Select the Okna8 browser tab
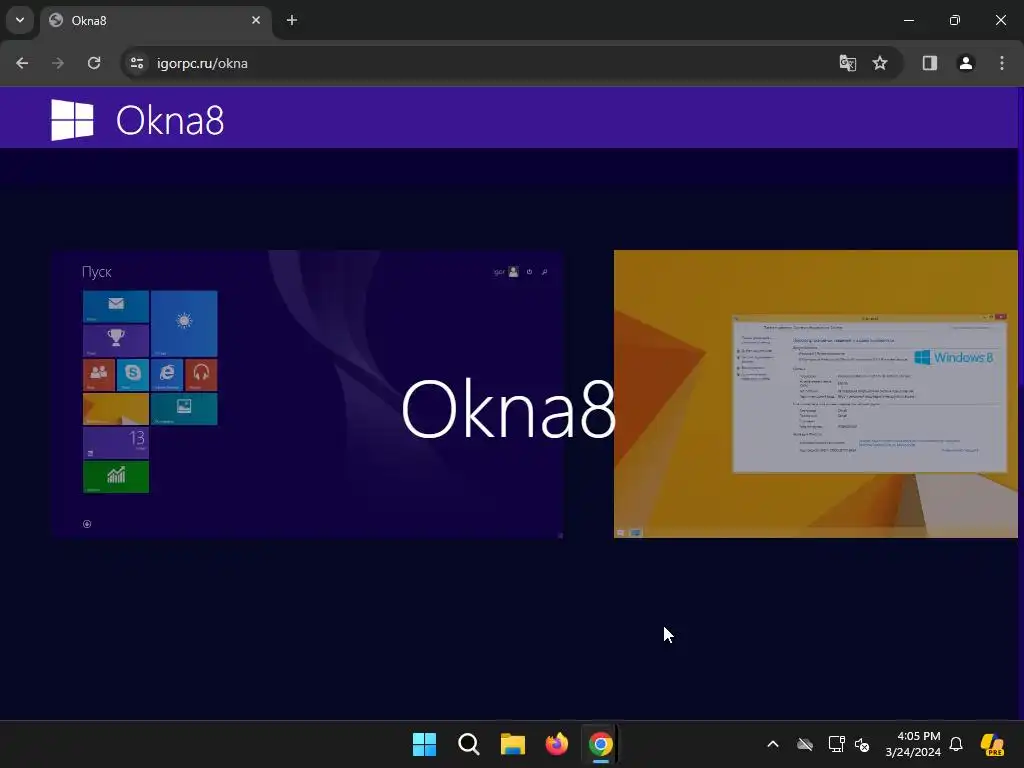This screenshot has height=768, width=1024. coord(155,21)
